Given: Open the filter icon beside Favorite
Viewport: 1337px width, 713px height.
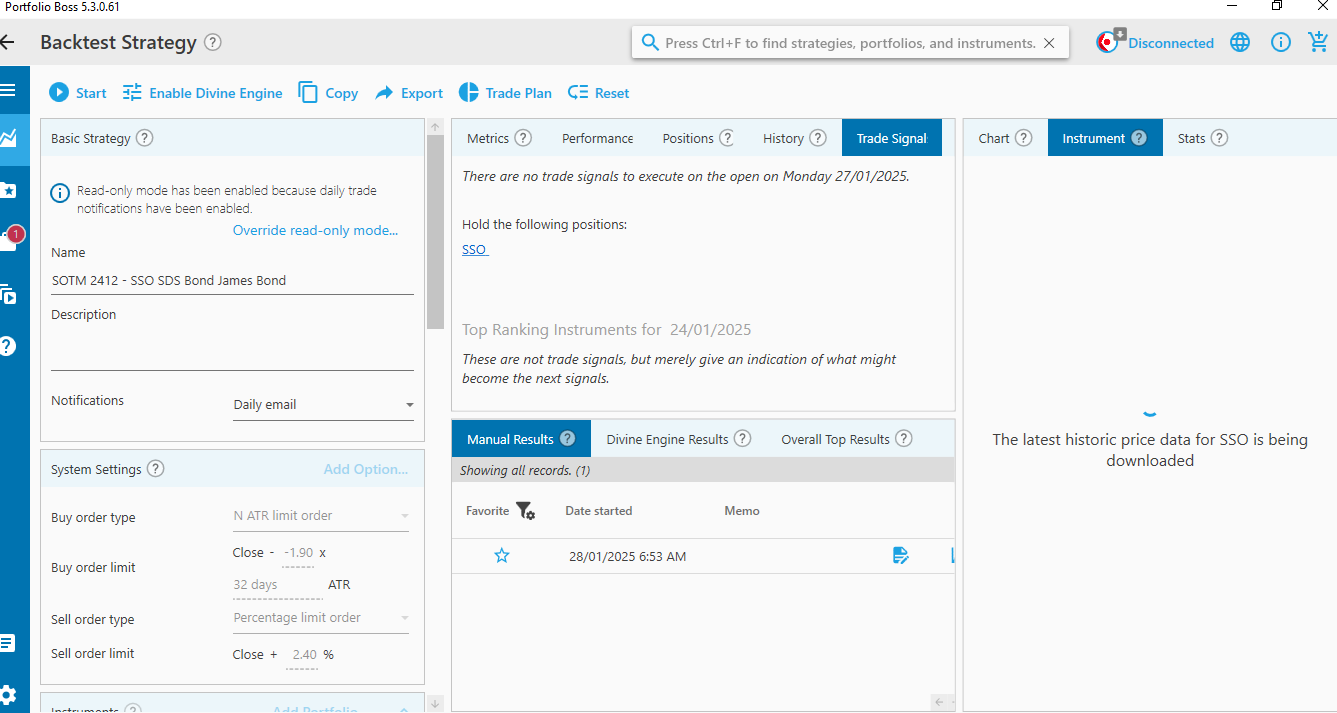Looking at the screenshot, I should click(x=525, y=511).
